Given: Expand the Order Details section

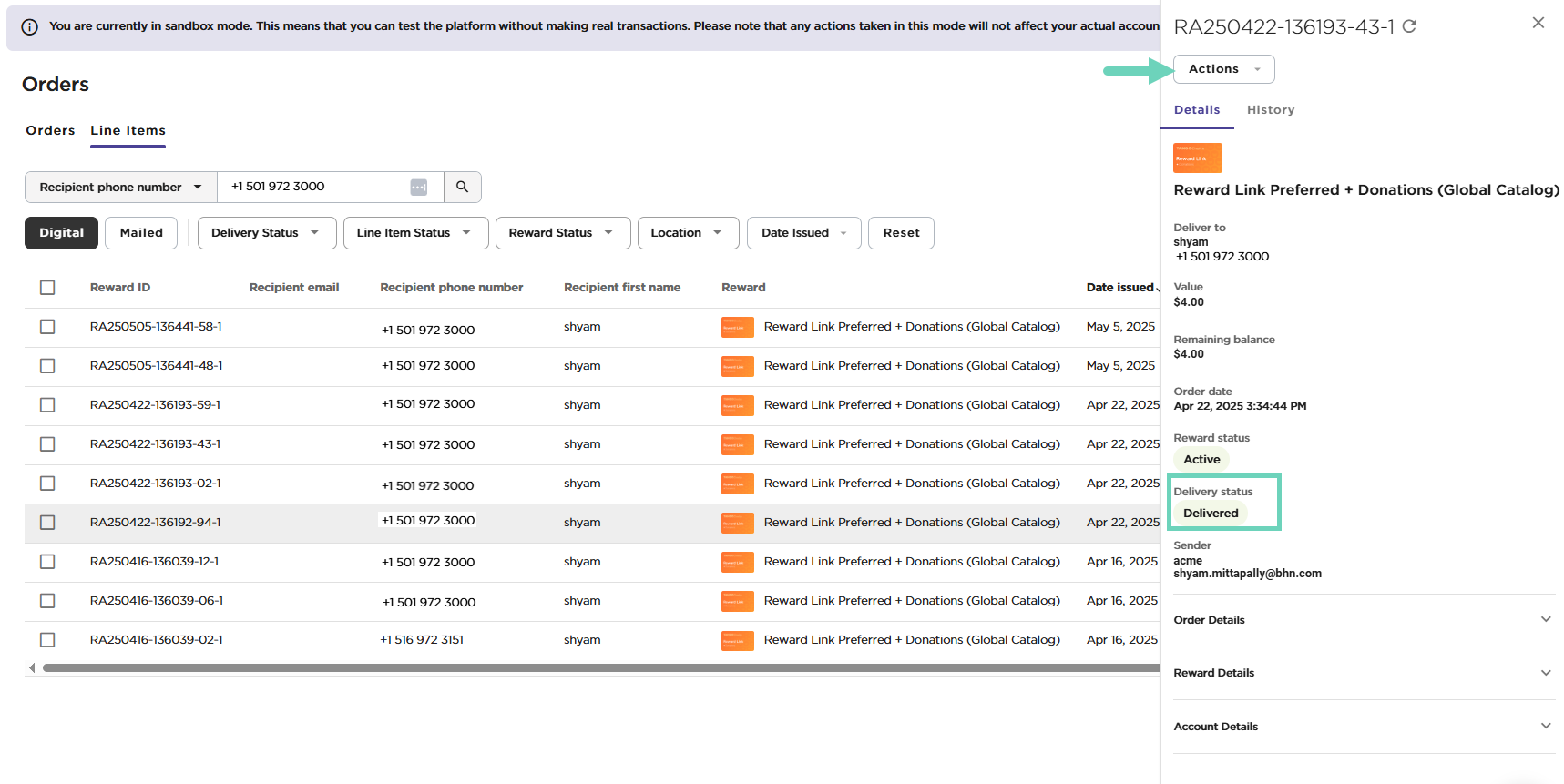Looking at the screenshot, I should pos(1363,620).
